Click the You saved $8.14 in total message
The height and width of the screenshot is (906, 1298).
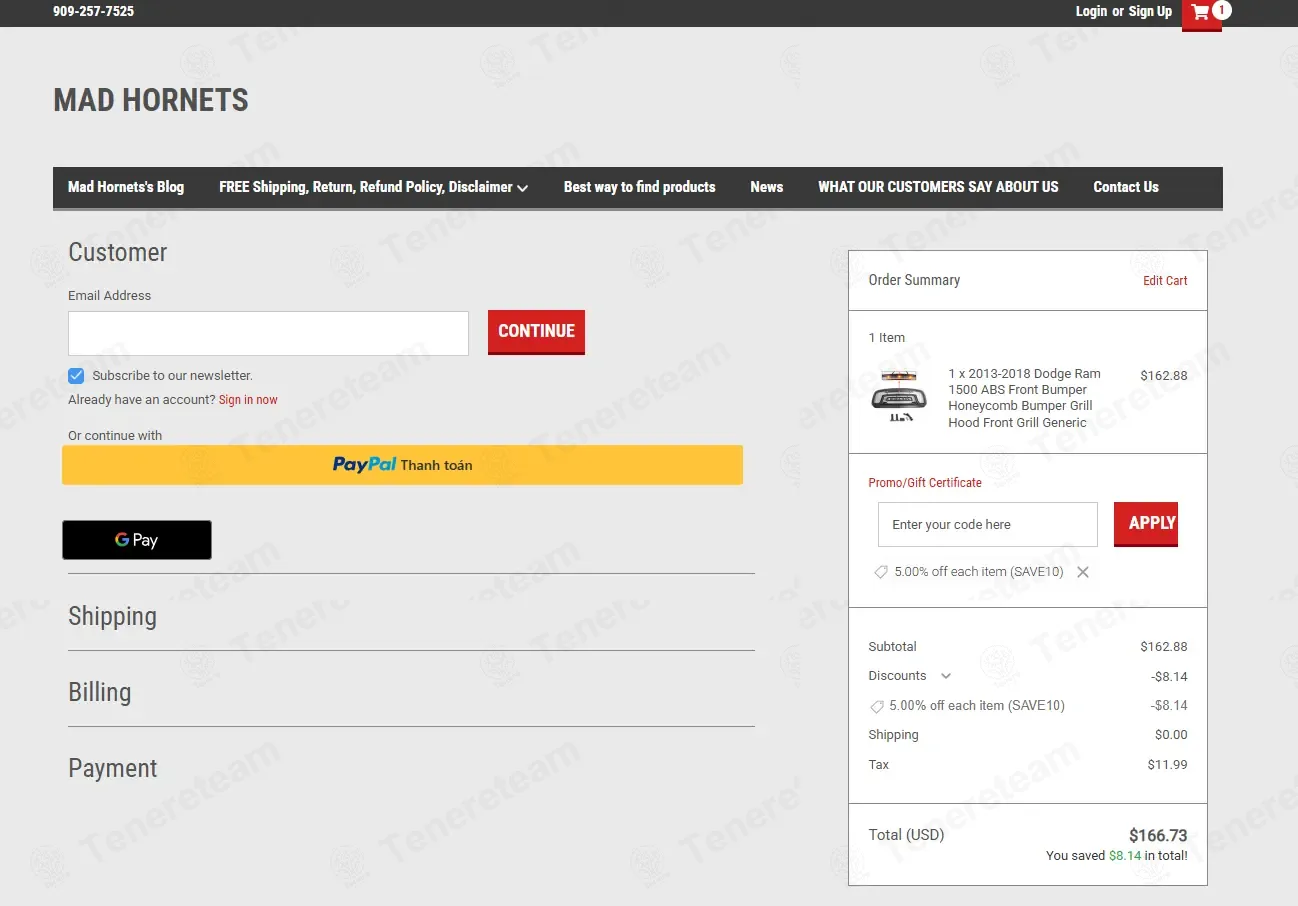[x=1117, y=856]
